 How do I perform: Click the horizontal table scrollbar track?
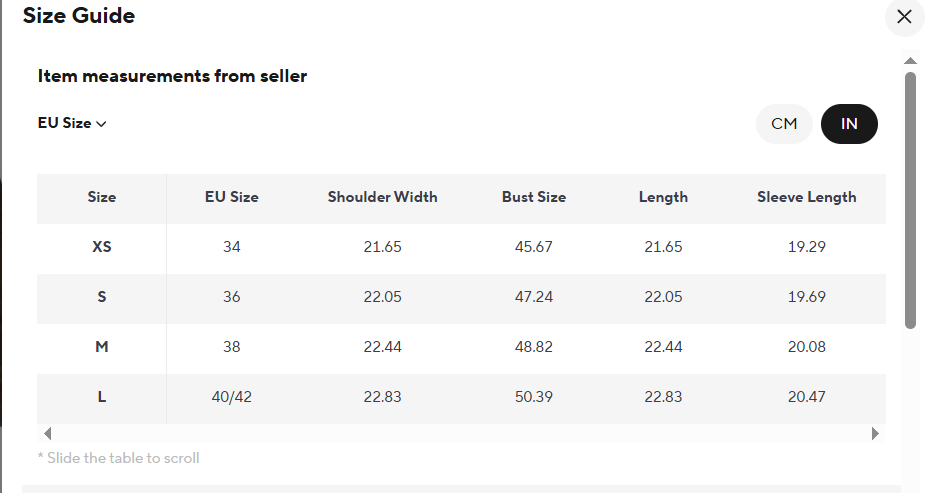(460, 434)
